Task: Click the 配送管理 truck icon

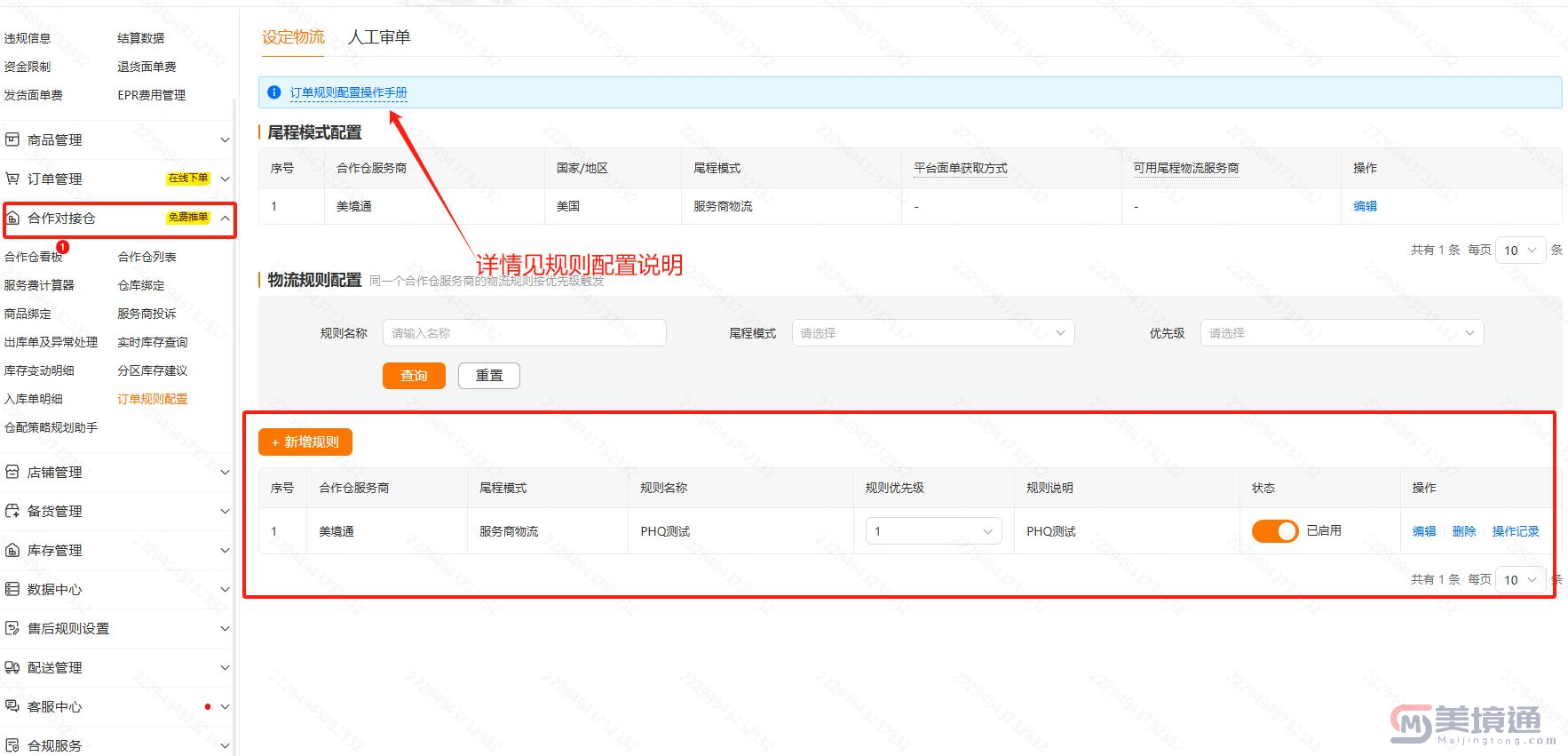Action: point(12,667)
